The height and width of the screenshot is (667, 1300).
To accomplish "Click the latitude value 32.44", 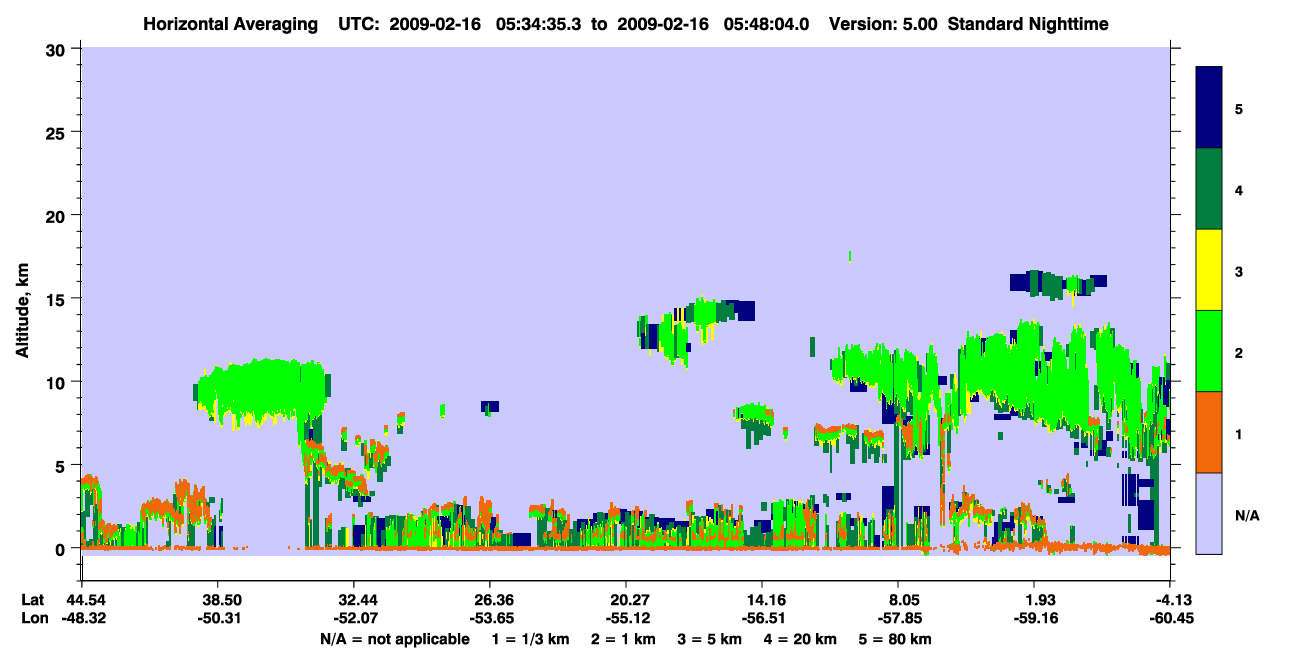I will click(354, 600).
